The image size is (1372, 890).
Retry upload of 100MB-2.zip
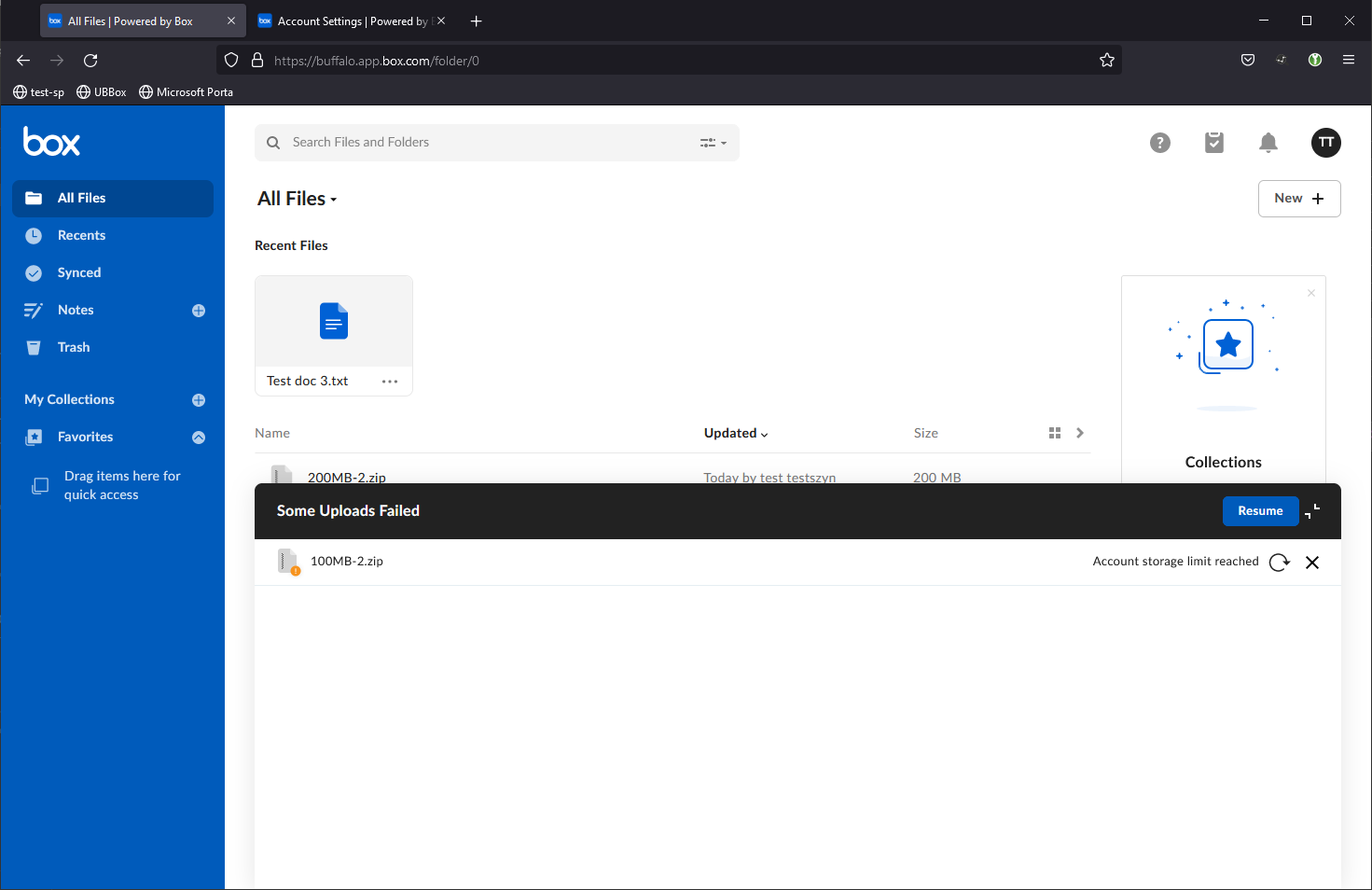click(x=1280, y=562)
